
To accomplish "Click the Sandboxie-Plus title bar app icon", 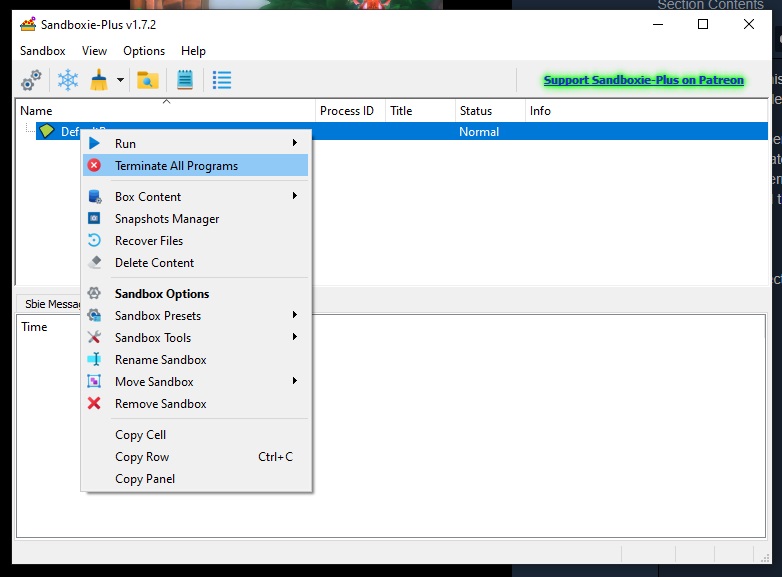I will click(x=28, y=24).
